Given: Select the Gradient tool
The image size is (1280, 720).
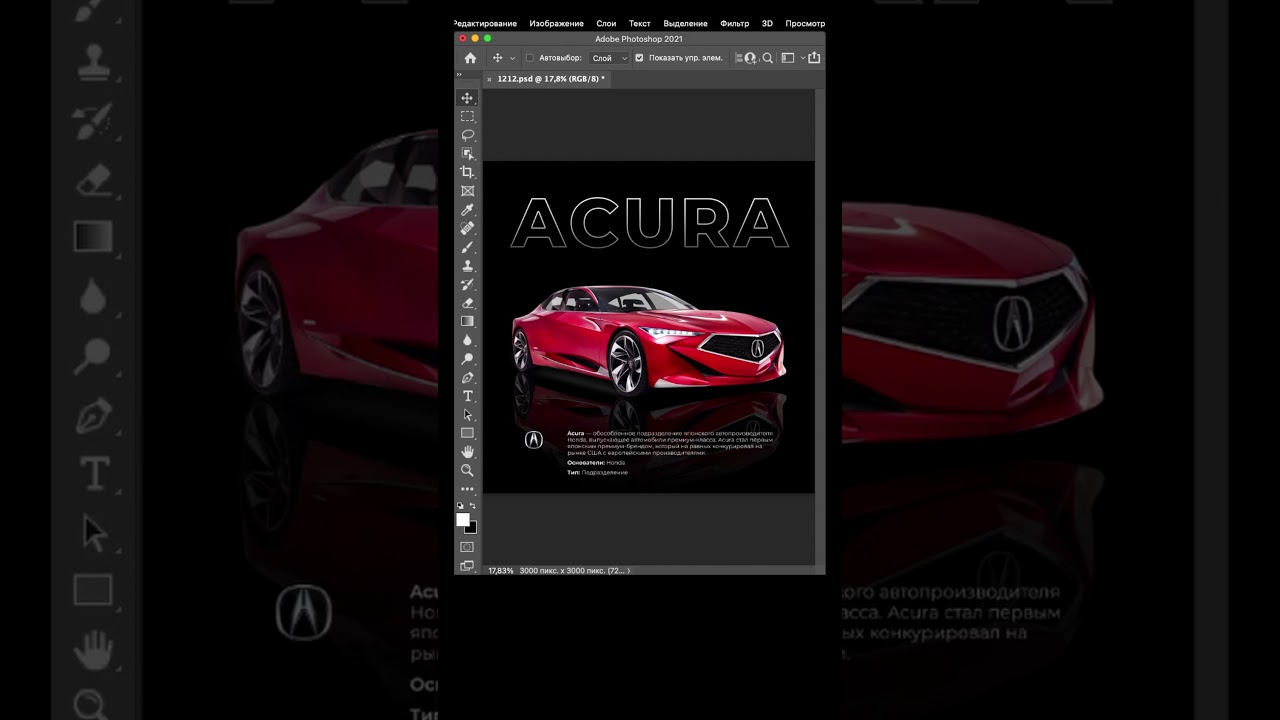Looking at the screenshot, I should 467,321.
